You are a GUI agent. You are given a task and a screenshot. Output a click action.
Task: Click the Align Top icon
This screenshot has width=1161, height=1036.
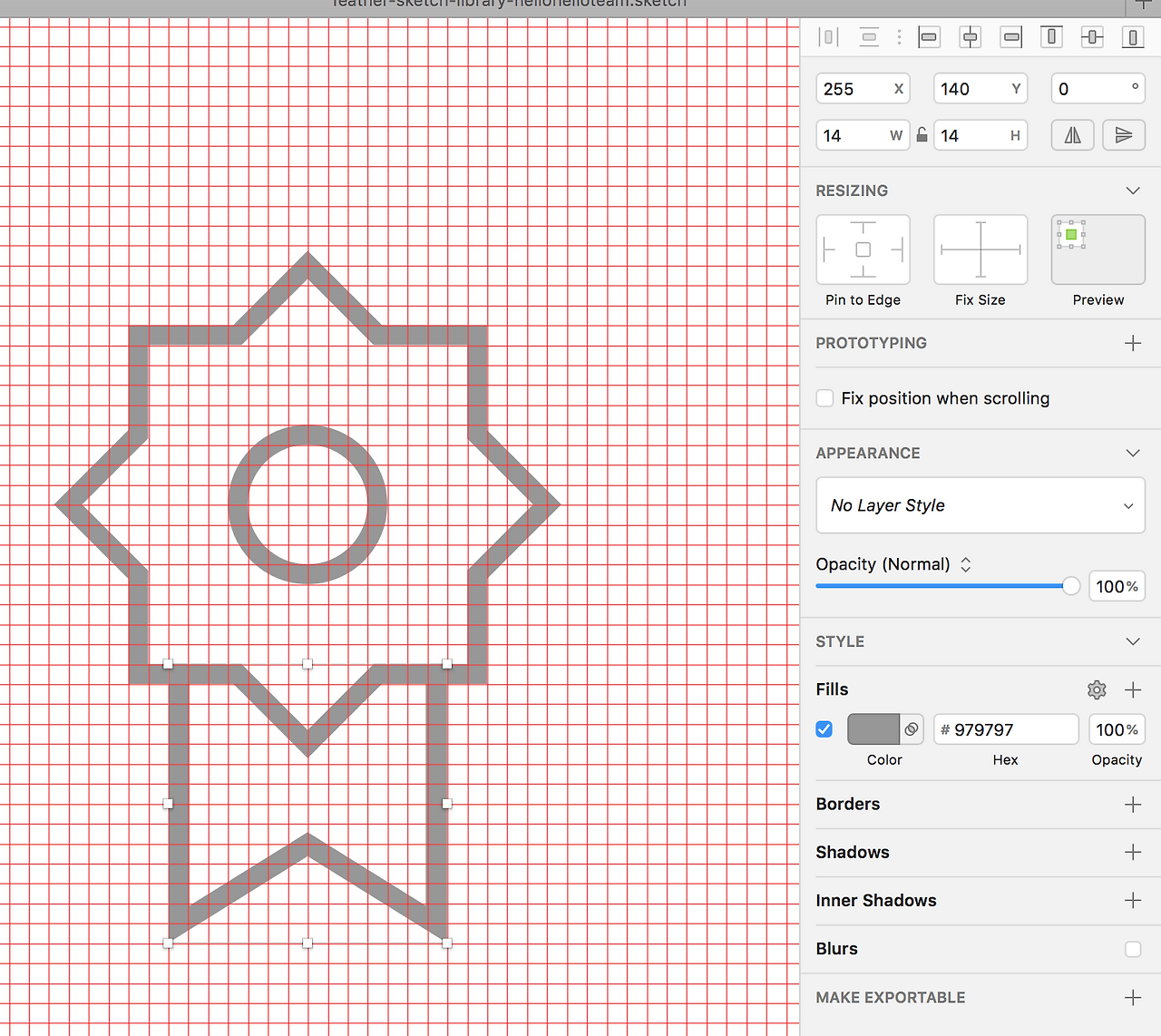coord(1051,37)
